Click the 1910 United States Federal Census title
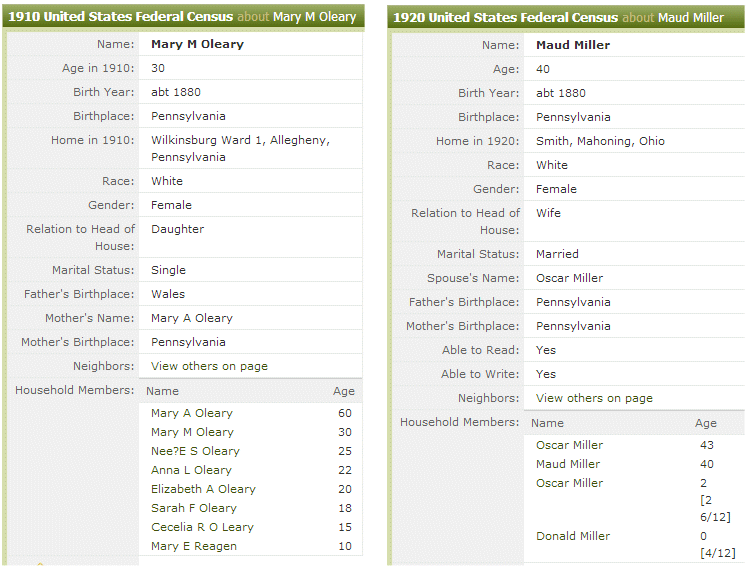The height and width of the screenshot is (566, 754). tap(120, 17)
